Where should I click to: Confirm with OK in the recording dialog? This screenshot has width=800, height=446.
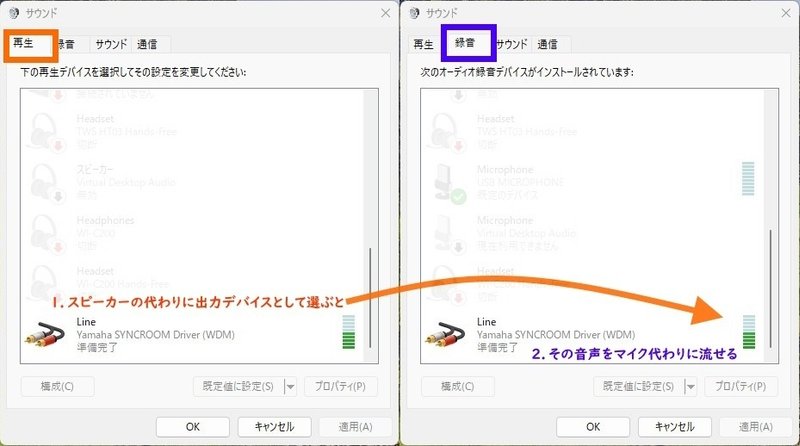coord(593,427)
